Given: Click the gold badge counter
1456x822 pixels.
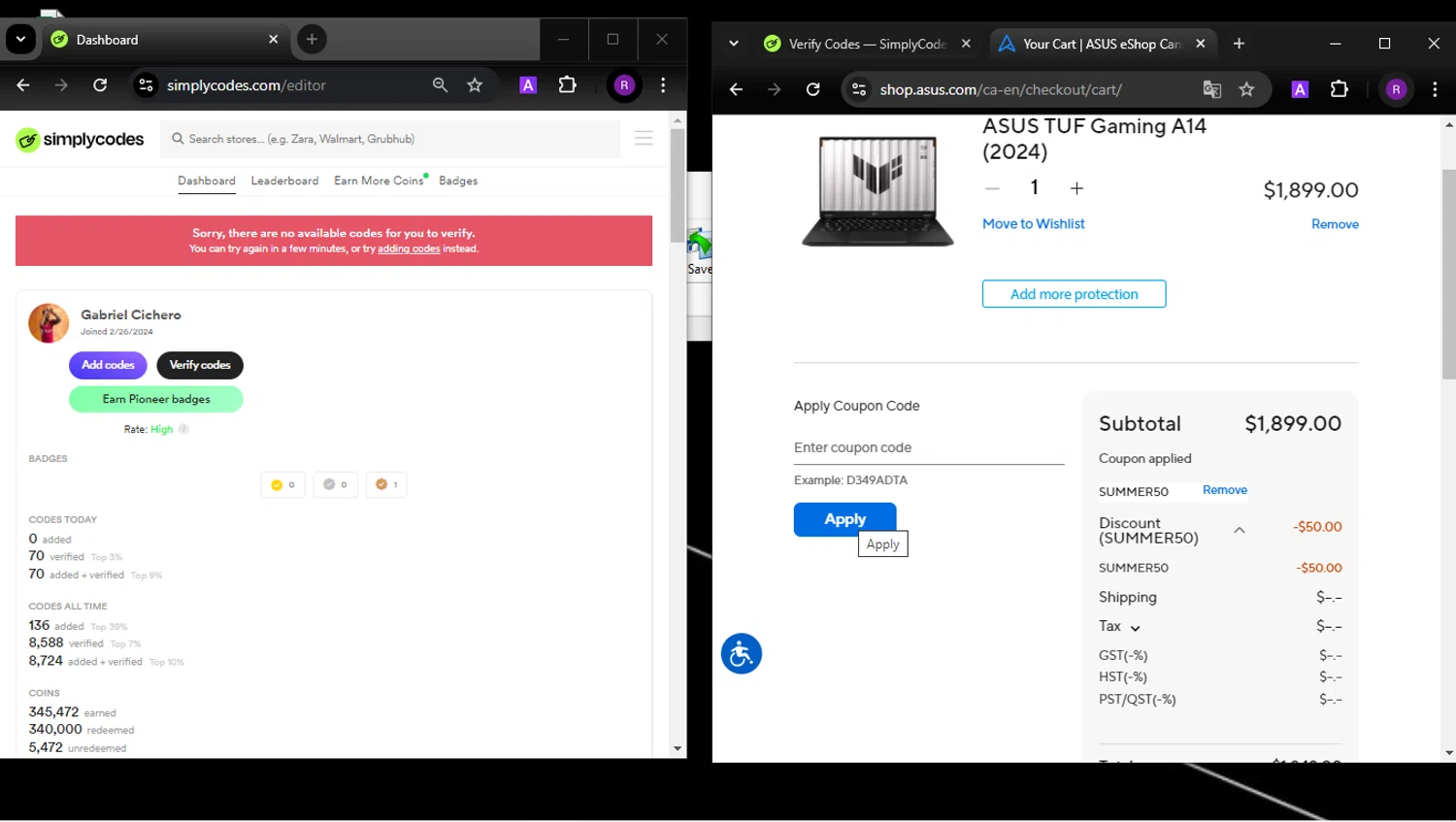Looking at the screenshot, I should (x=282, y=484).
